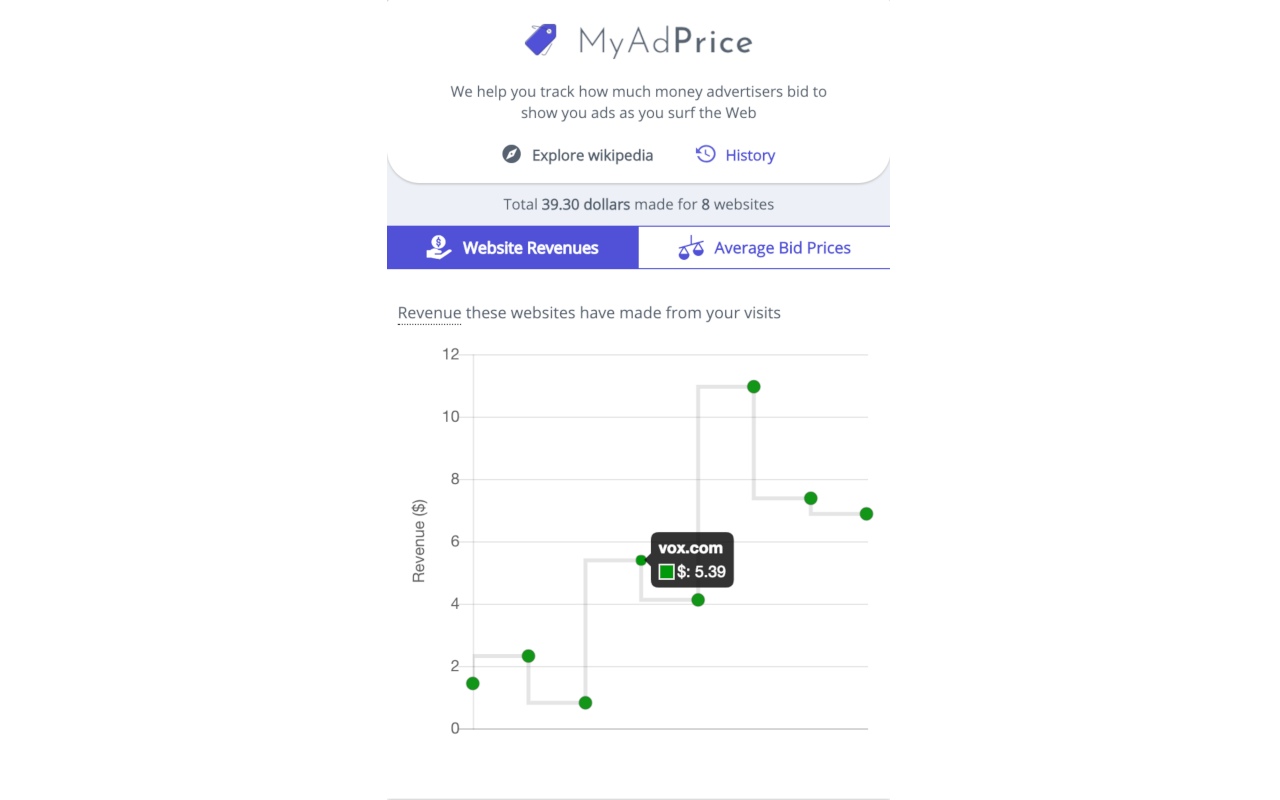Image resolution: width=1280 pixels, height=800 pixels.
Task: Click the vox.com data point beside tooltip
Action: point(641,560)
